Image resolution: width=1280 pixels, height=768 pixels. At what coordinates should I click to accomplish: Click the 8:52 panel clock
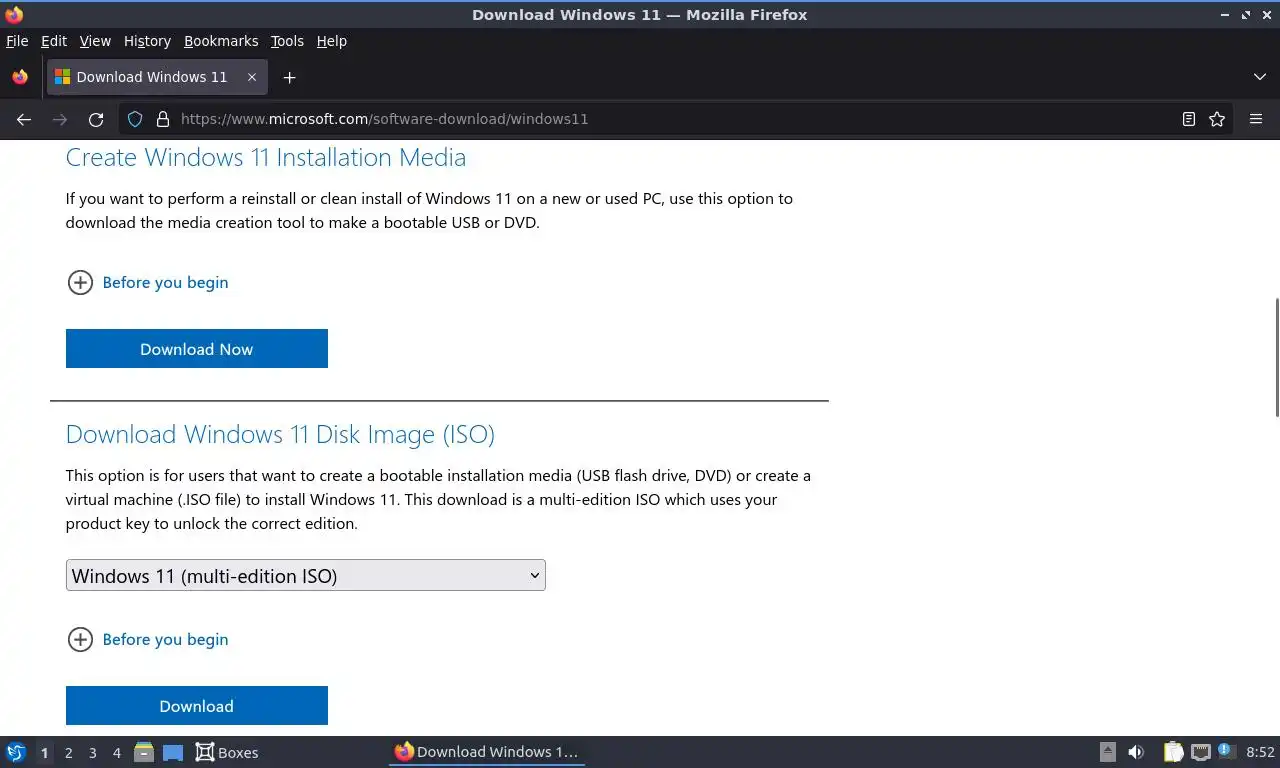coord(1260,752)
